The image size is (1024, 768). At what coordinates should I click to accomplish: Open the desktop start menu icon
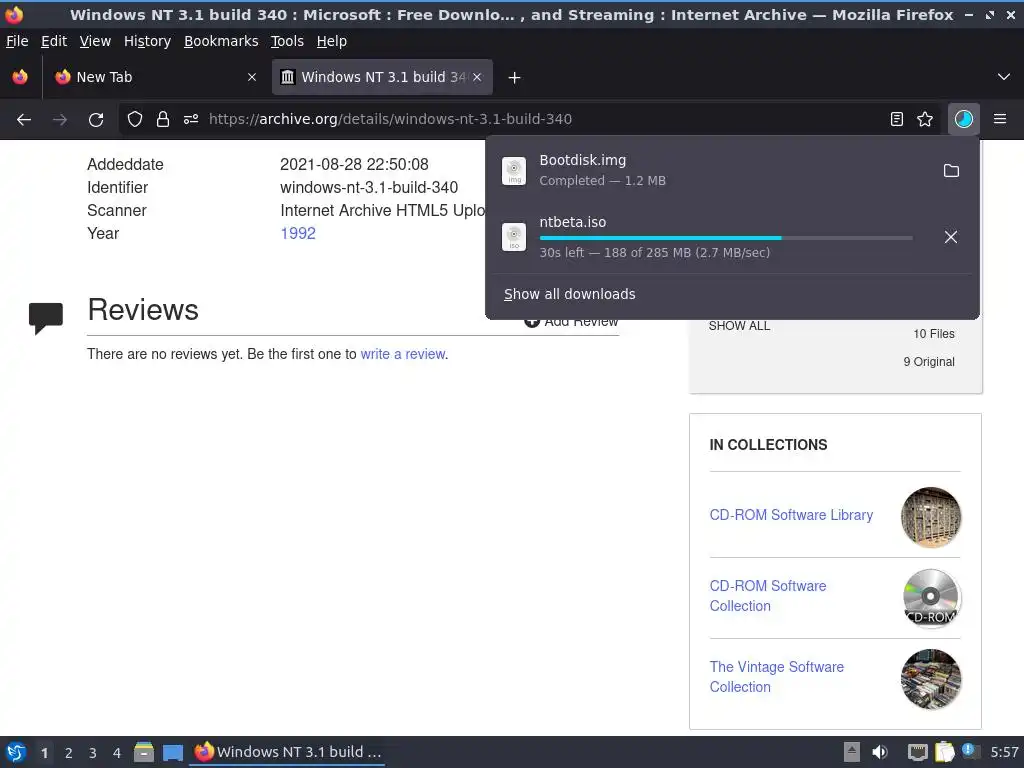coord(16,752)
